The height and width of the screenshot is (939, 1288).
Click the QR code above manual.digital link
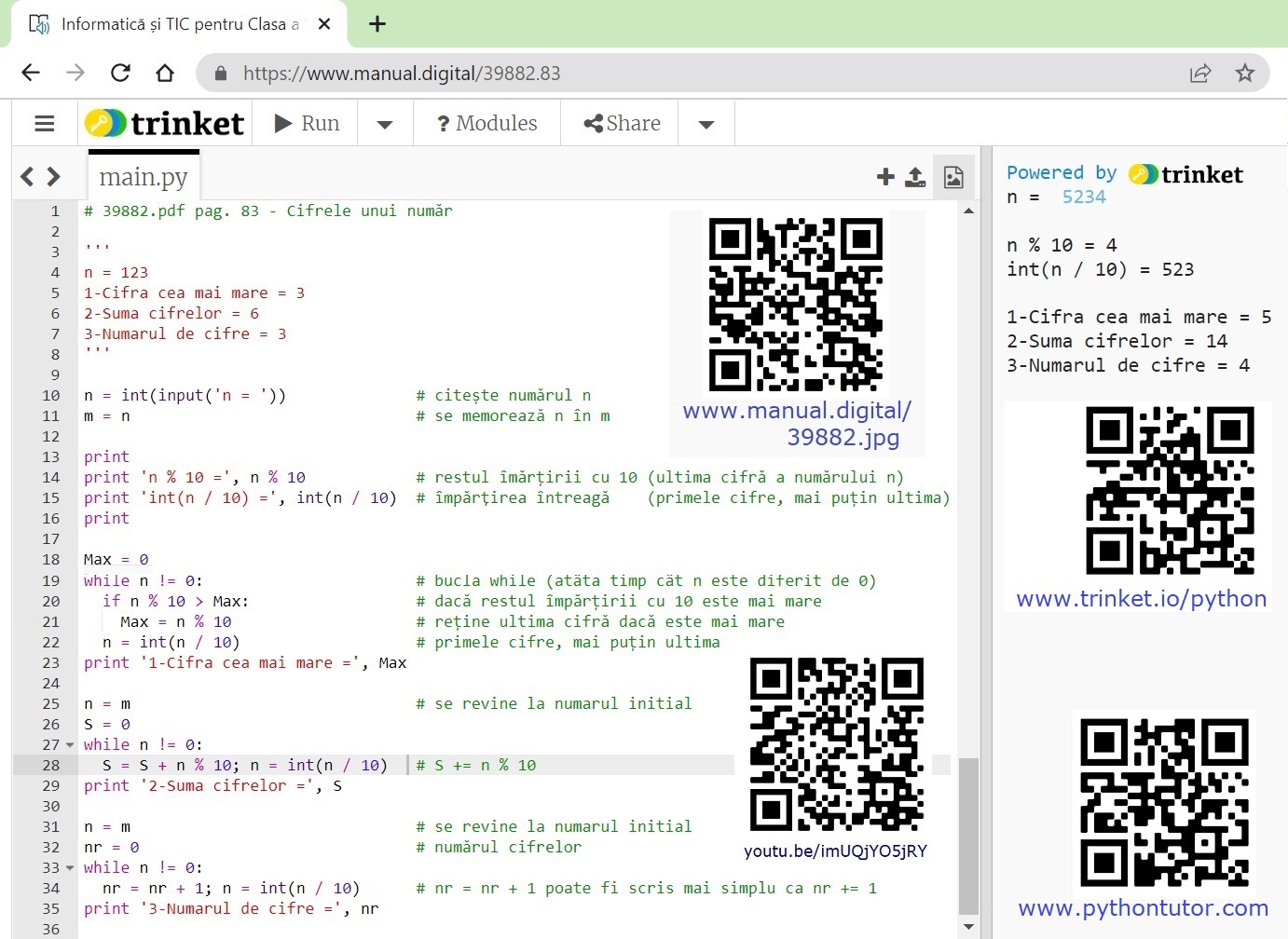[x=796, y=305]
